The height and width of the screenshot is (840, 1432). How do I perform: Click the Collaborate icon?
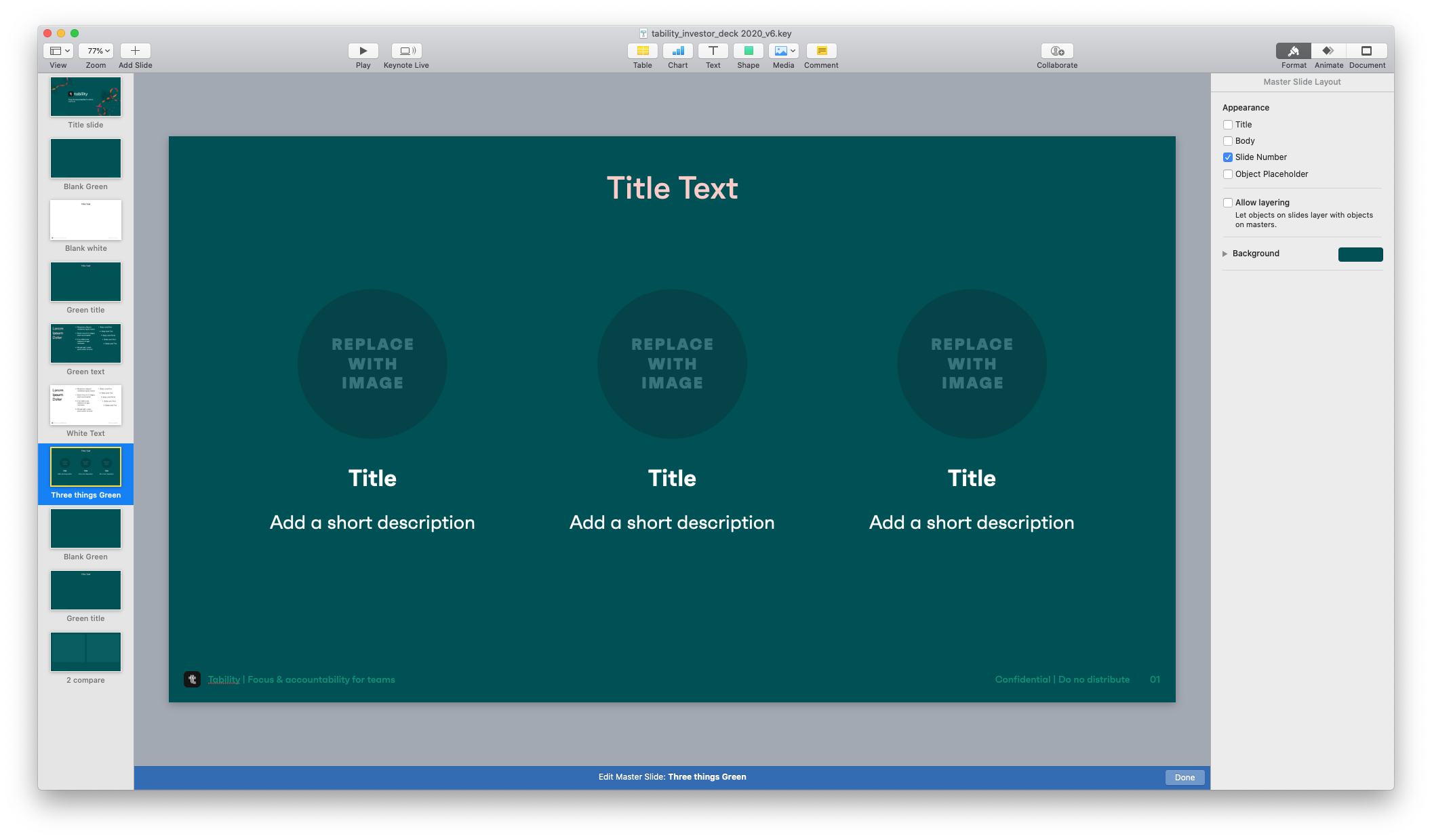point(1056,51)
